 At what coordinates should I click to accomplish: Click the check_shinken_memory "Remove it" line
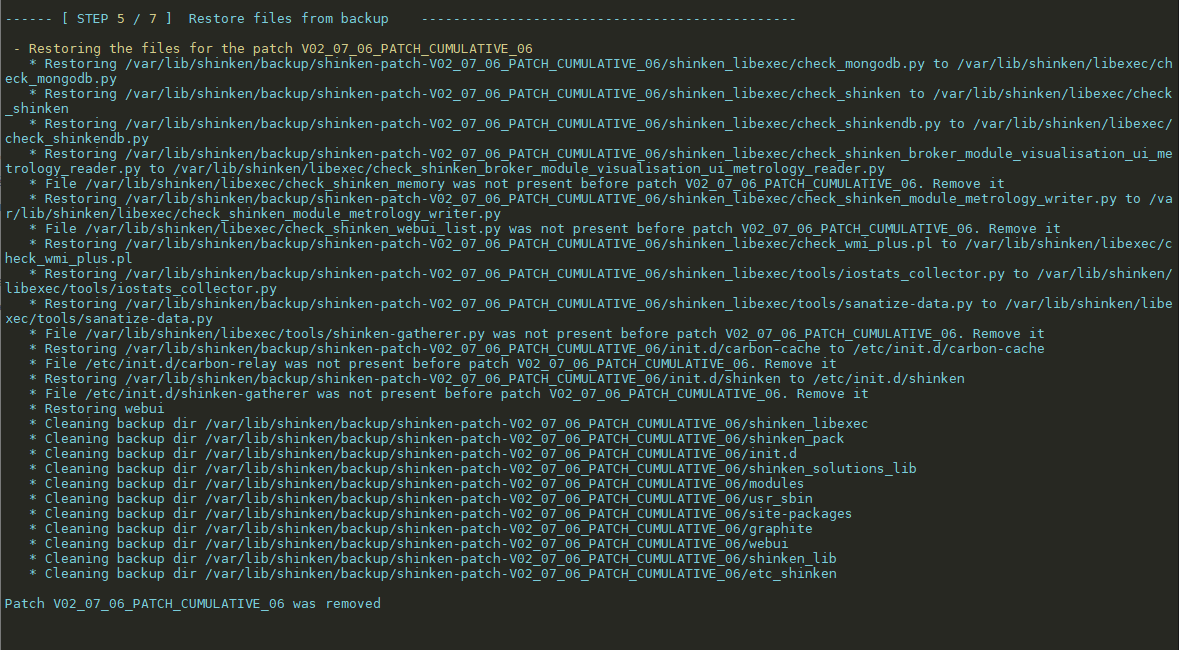click(517, 184)
